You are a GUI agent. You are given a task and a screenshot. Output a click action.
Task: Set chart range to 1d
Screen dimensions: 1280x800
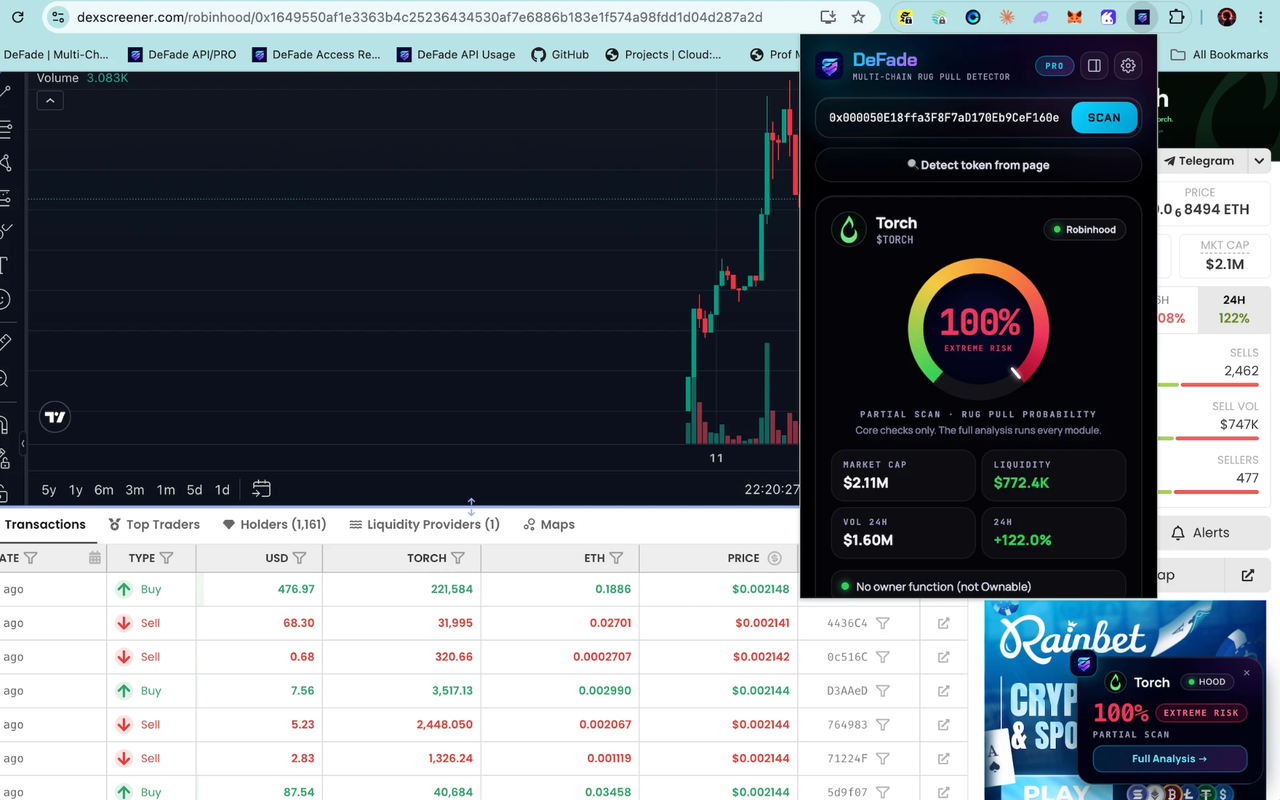[222, 490]
